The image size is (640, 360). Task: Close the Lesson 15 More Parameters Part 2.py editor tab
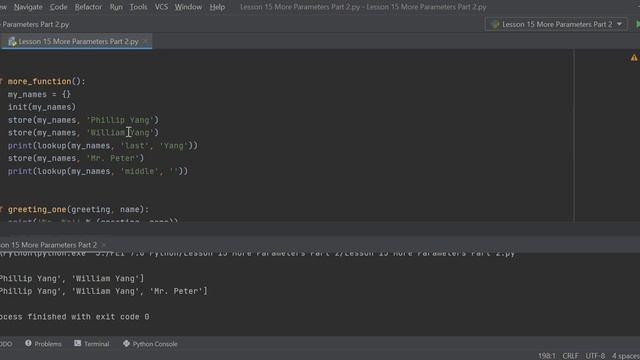point(145,41)
